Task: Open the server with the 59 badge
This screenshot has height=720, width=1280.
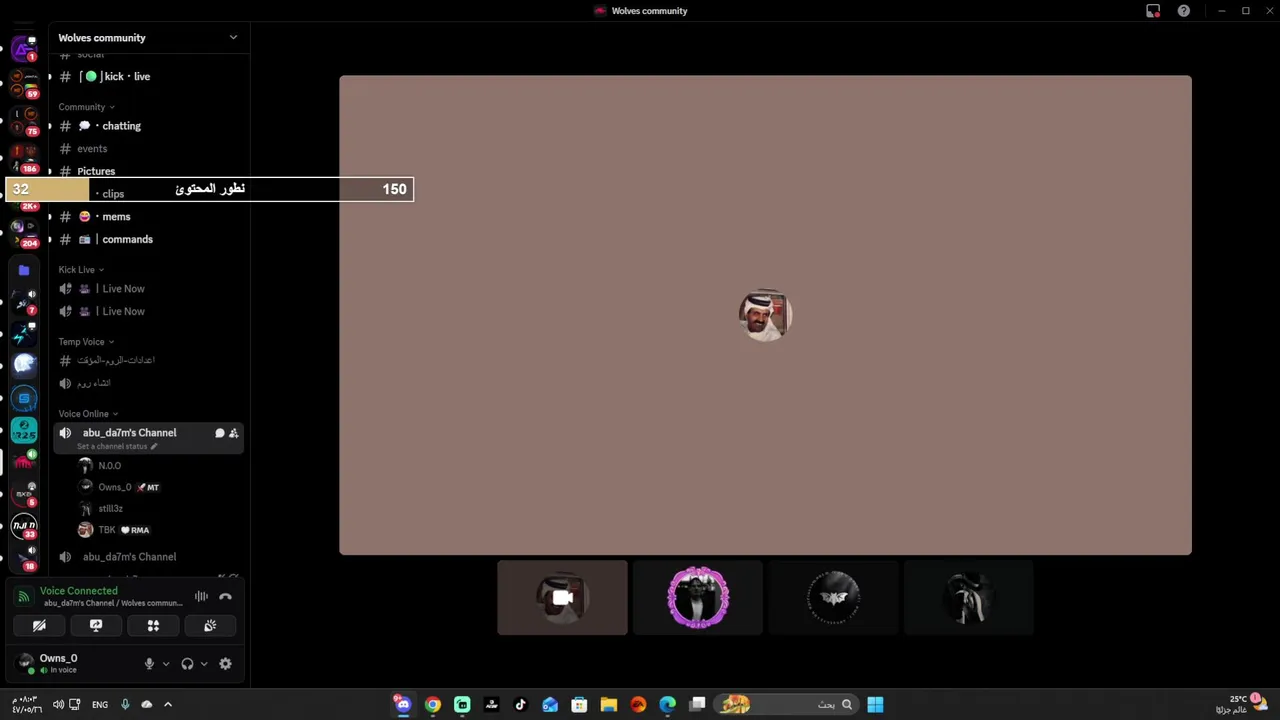Action: [24, 84]
